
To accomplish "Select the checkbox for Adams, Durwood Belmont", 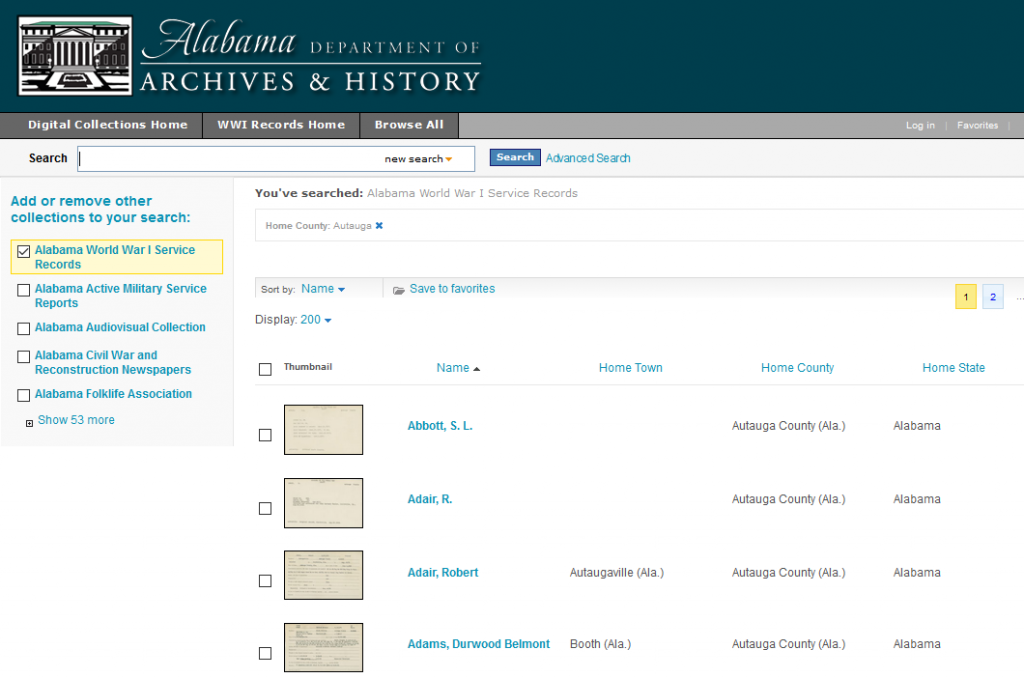I will pyautogui.click(x=265, y=653).
